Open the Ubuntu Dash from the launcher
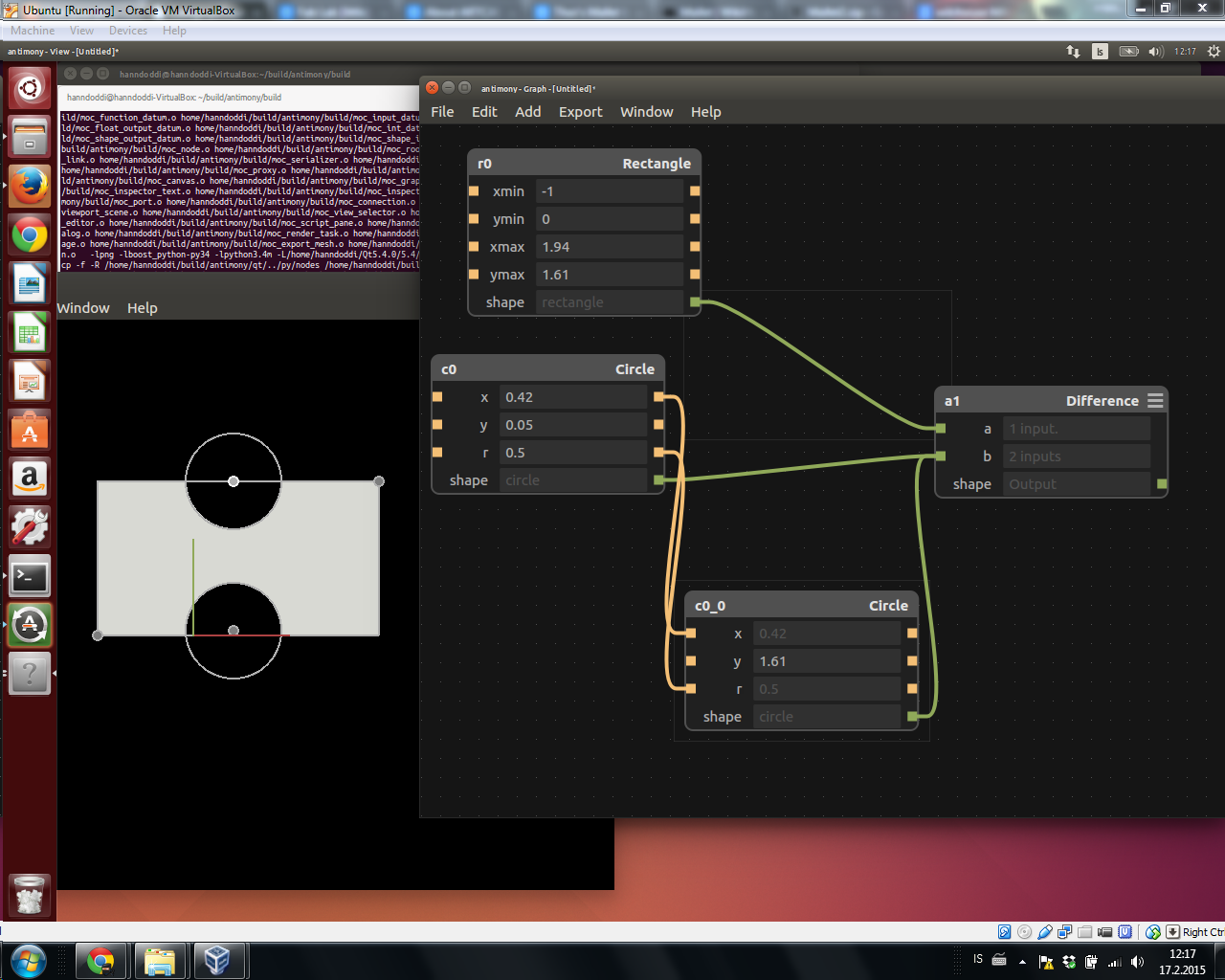This screenshot has height=980, width=1225. (30, 89)
